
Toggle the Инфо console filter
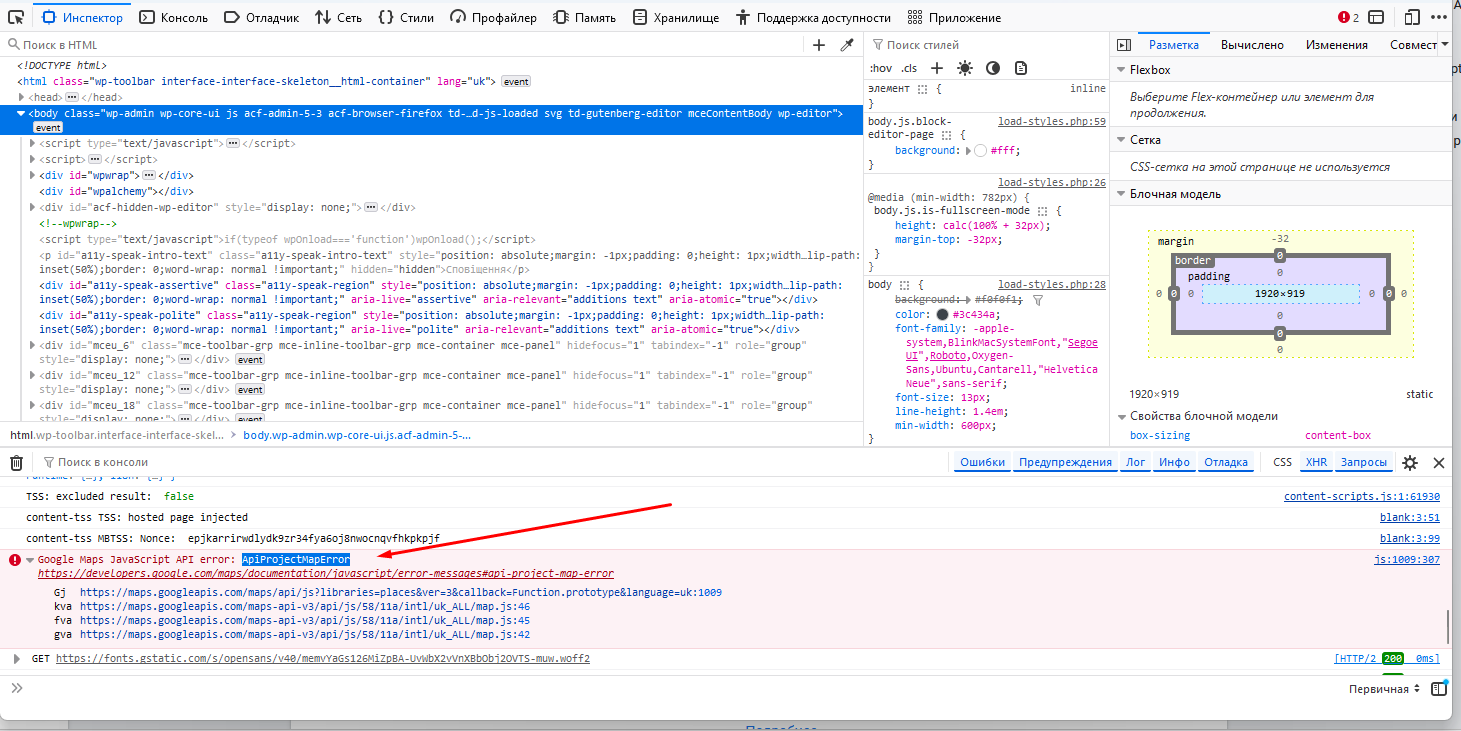pos(1175,462)
